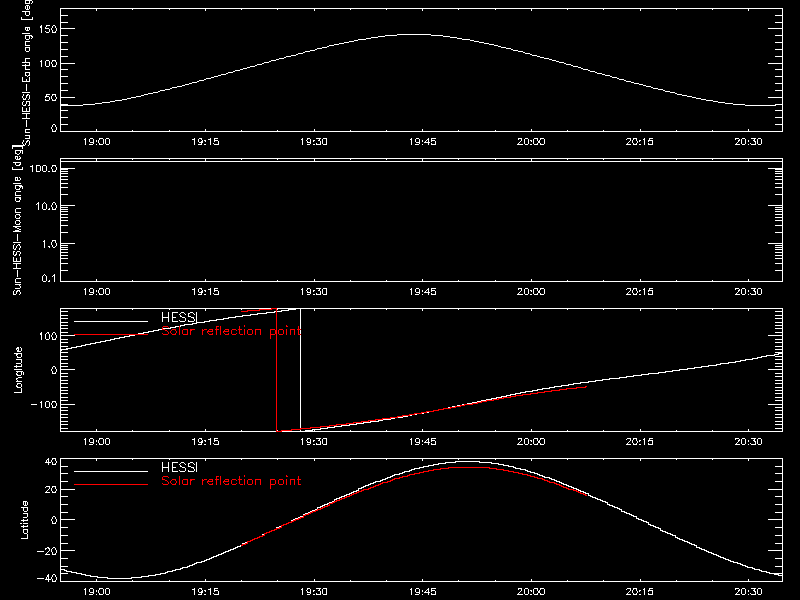Click 20:15 time label under Longitude plot
The image size is (800, 600).
tap(640, 442)
